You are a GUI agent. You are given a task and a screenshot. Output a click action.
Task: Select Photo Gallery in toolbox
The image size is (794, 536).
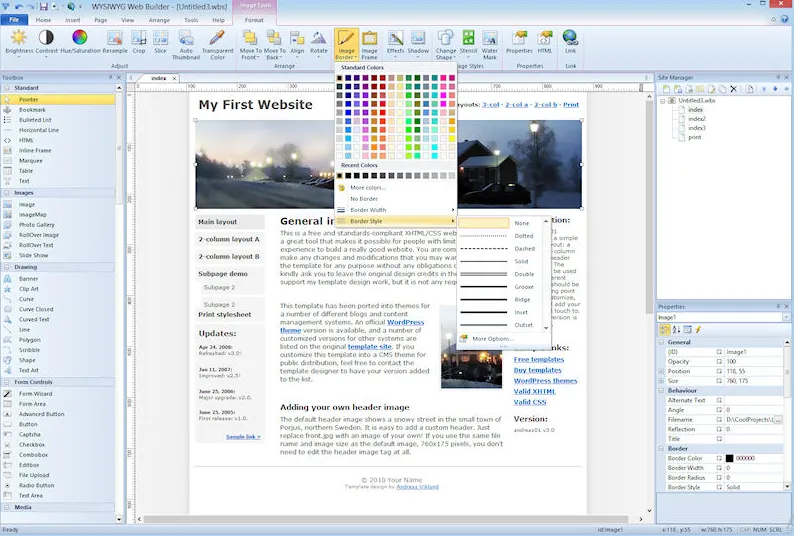coord(36,224)
